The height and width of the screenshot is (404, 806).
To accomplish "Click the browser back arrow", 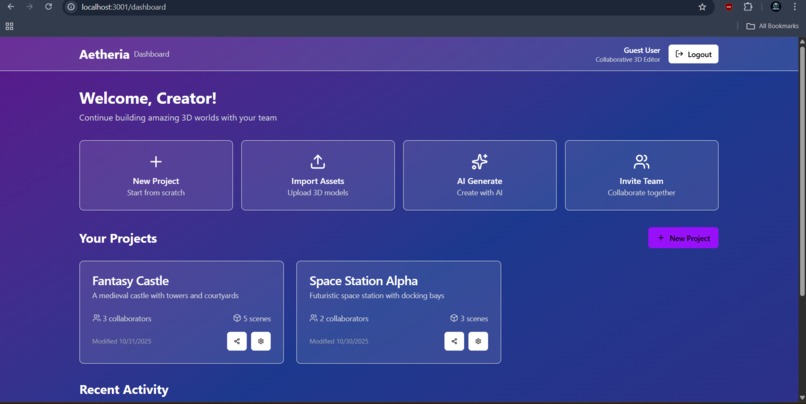I will point(10,7).
